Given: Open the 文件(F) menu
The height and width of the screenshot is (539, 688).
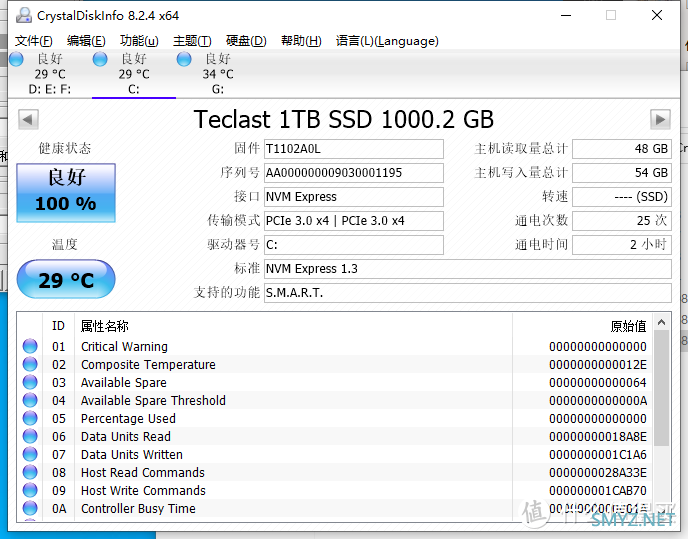Looking at the screenshot, I should (x=34, y=41).
